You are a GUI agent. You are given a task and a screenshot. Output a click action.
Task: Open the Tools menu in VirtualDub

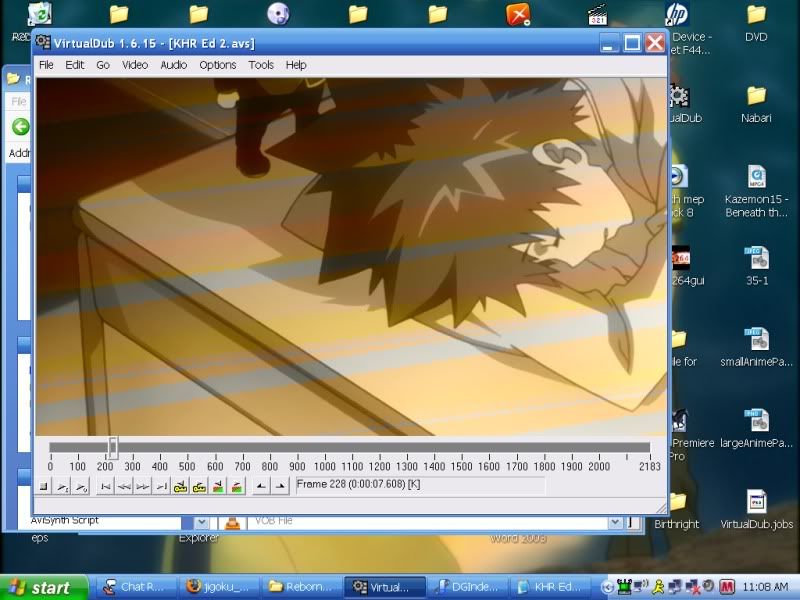(x=261, y=65)
